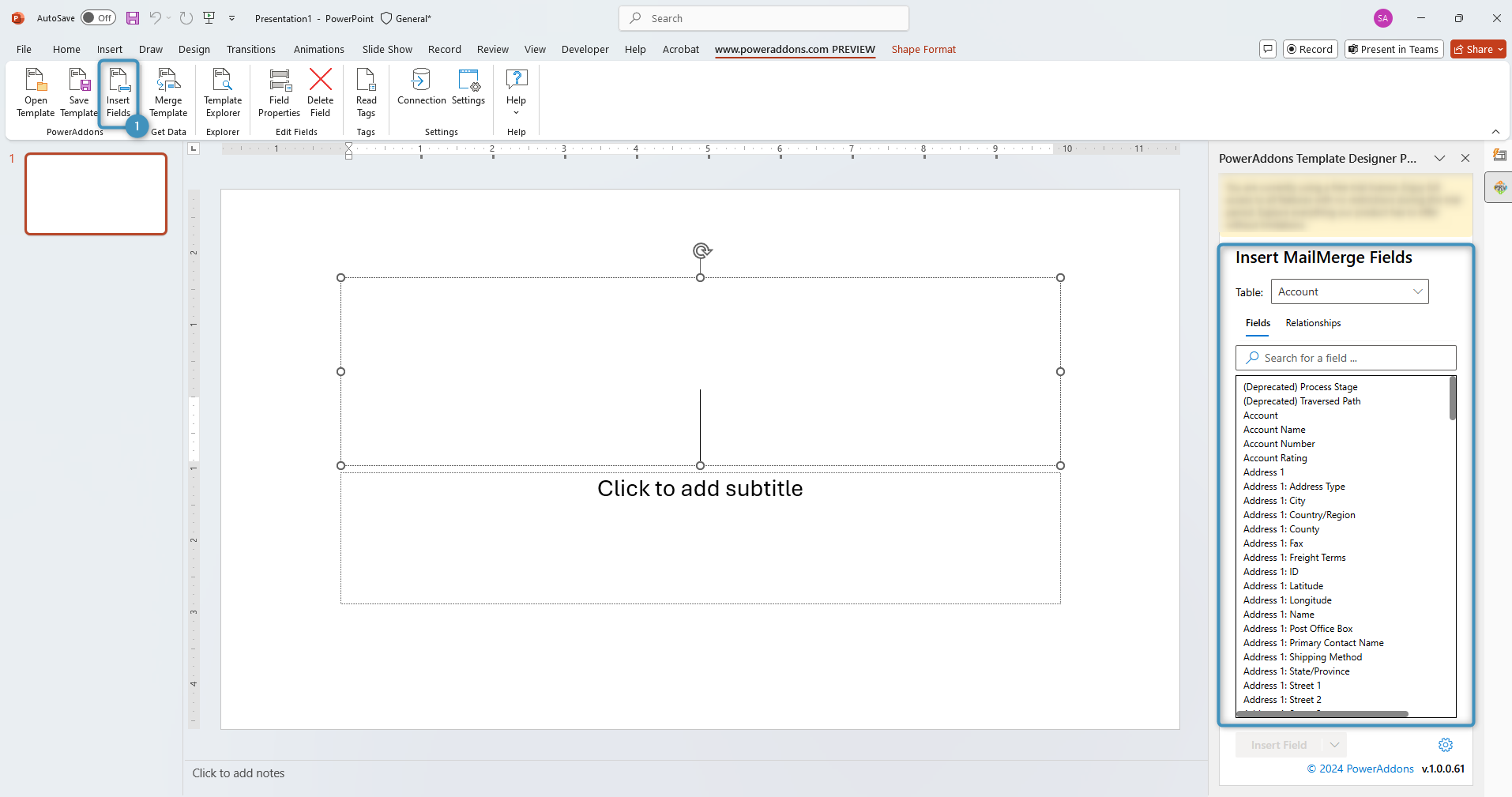Click the user account avatar SA
Viewport: 1512px width, 797px height.
pyautogui.click(x=1382, y=18)
